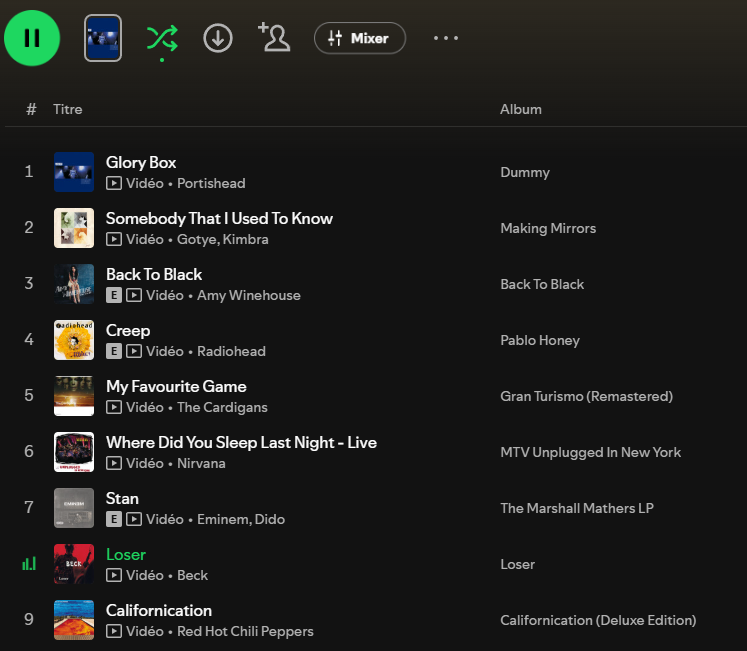Click the Pablo Honey cover thumbnail
This screenshot has height=651, width=747.
[x=74, y=340]
